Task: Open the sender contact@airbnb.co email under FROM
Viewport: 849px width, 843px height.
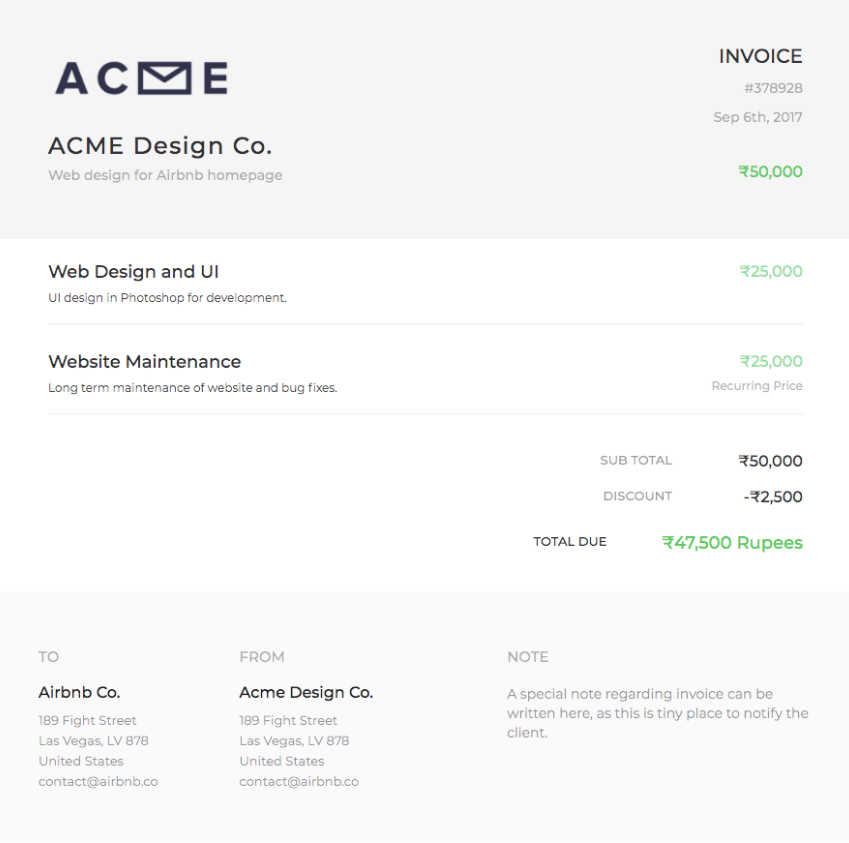Action: pyautogui.click(x=299, y=782)
